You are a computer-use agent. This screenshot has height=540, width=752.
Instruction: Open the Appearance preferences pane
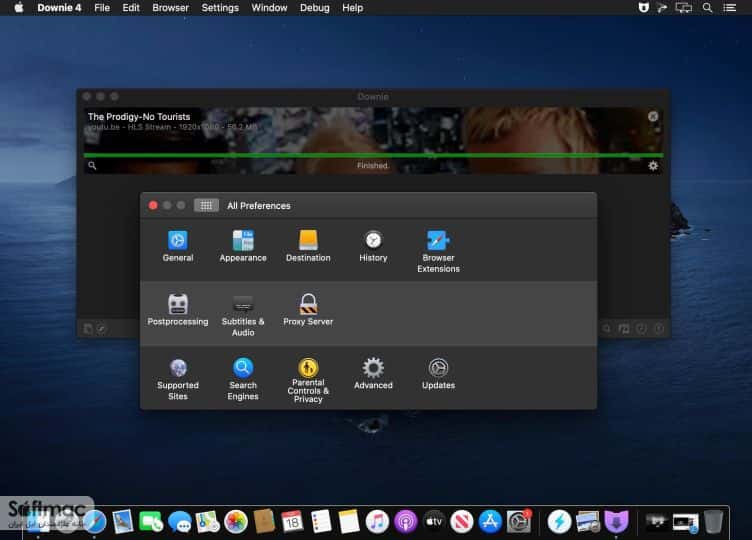click(x=243, y=246)
